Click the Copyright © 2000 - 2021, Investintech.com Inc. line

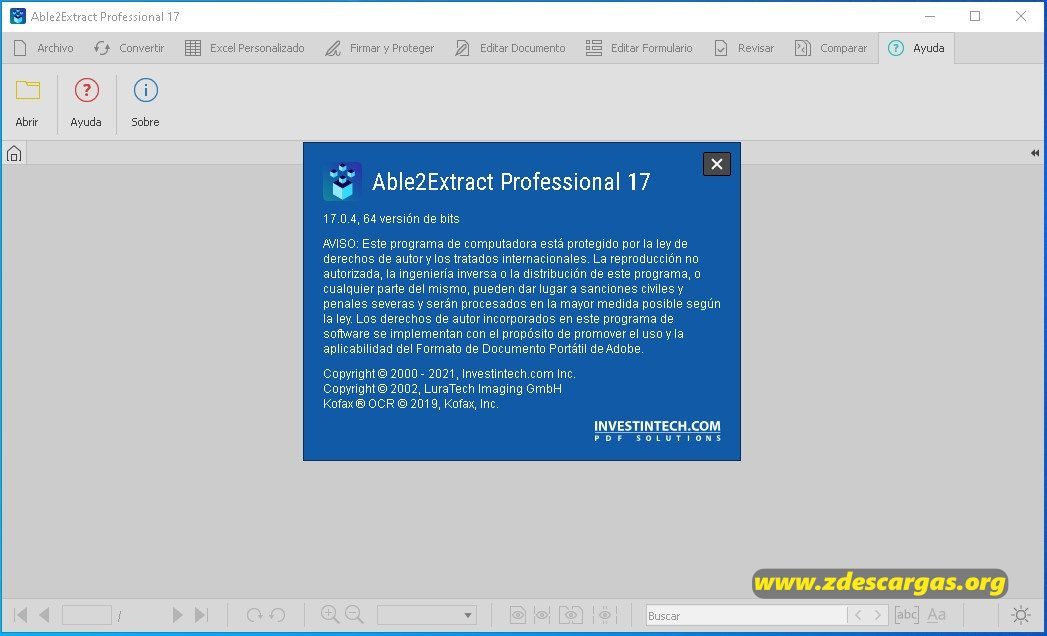449,373
